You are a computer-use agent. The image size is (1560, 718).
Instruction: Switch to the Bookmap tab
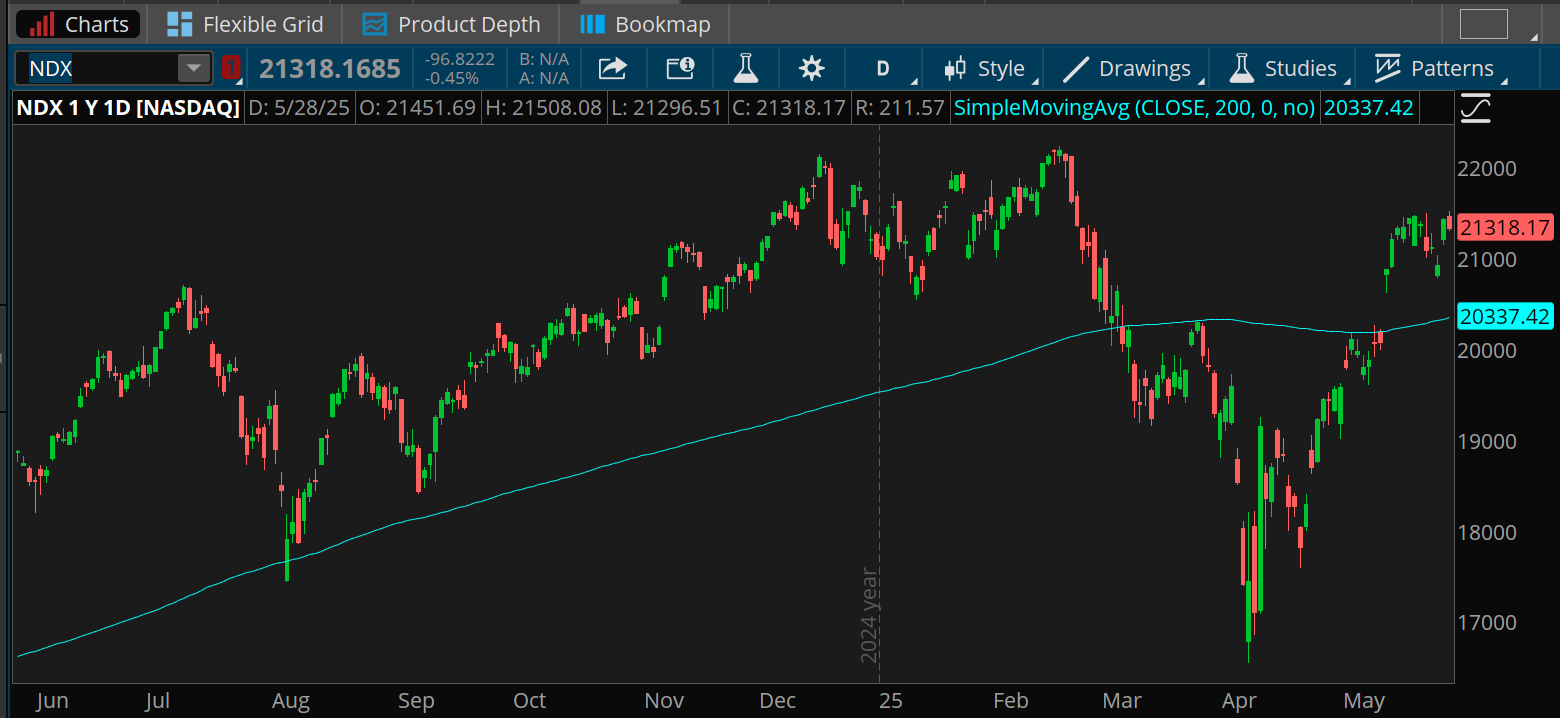[x=645, y=24]
